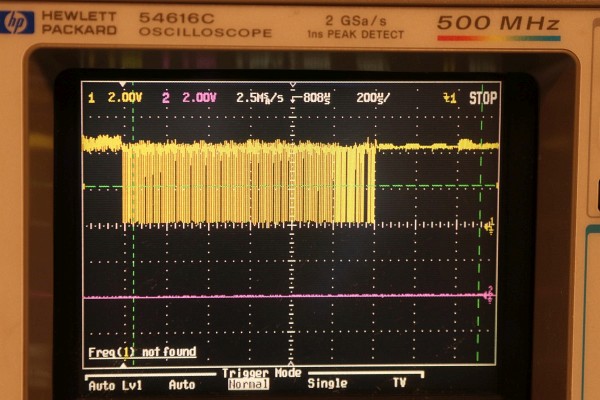
Task: Click the STOP run status indicator
Action: point(483,99)
